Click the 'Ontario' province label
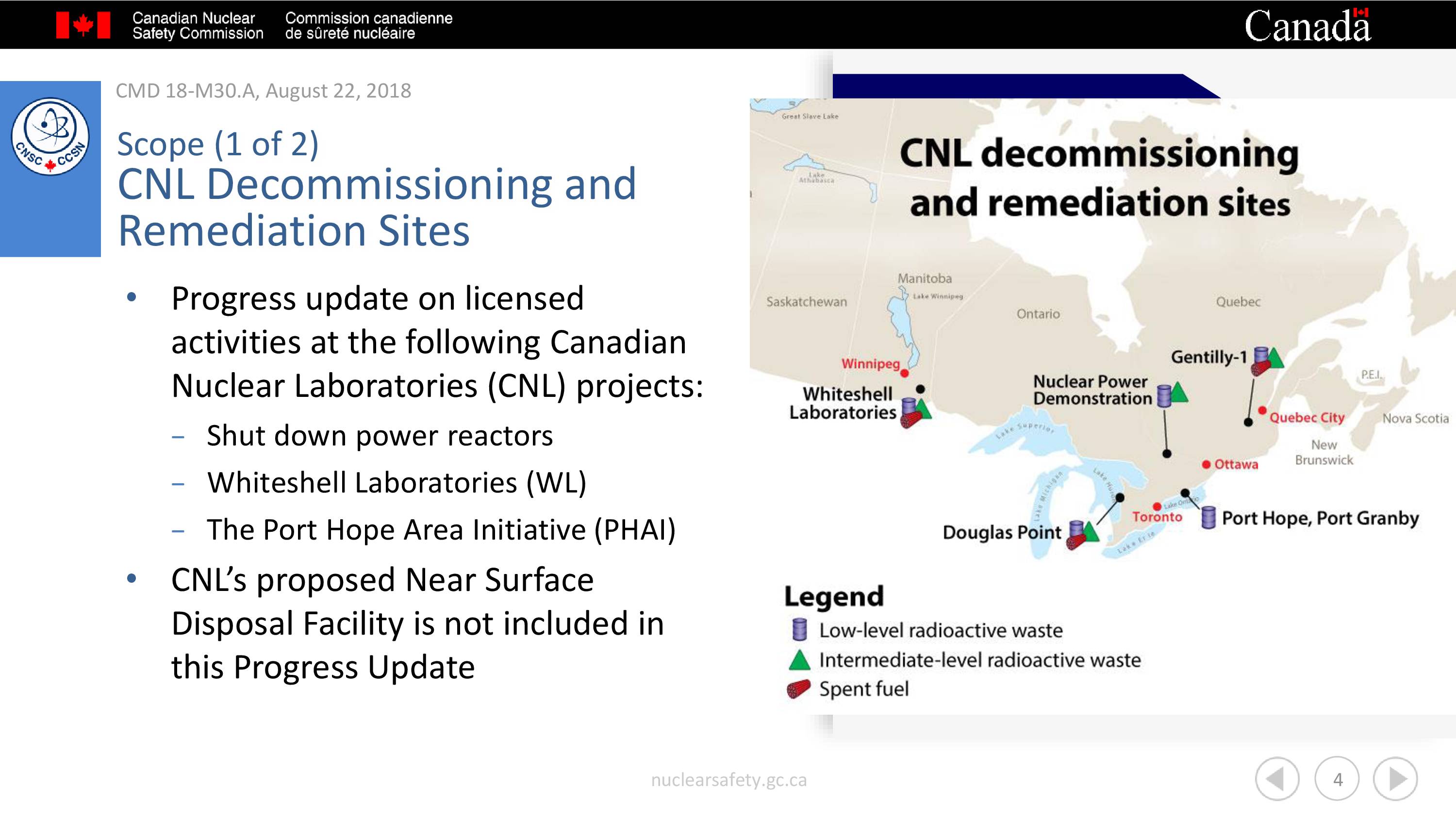 [x=1038, y=314]
